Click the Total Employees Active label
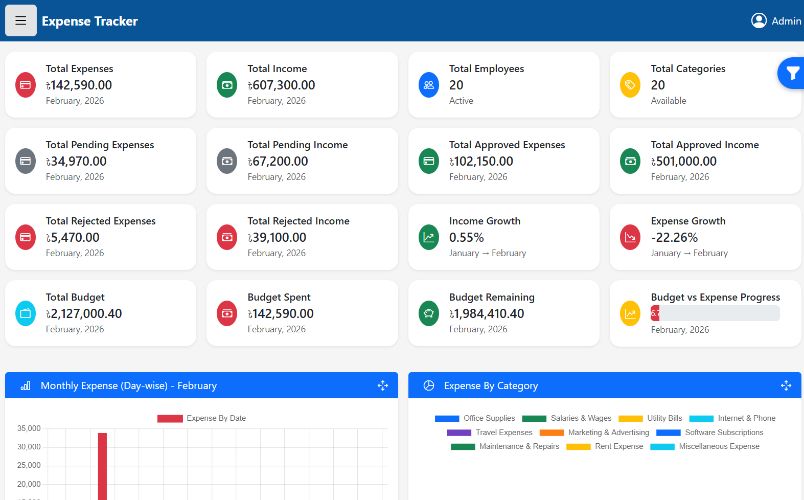804x500 pixels. point(461,101)
